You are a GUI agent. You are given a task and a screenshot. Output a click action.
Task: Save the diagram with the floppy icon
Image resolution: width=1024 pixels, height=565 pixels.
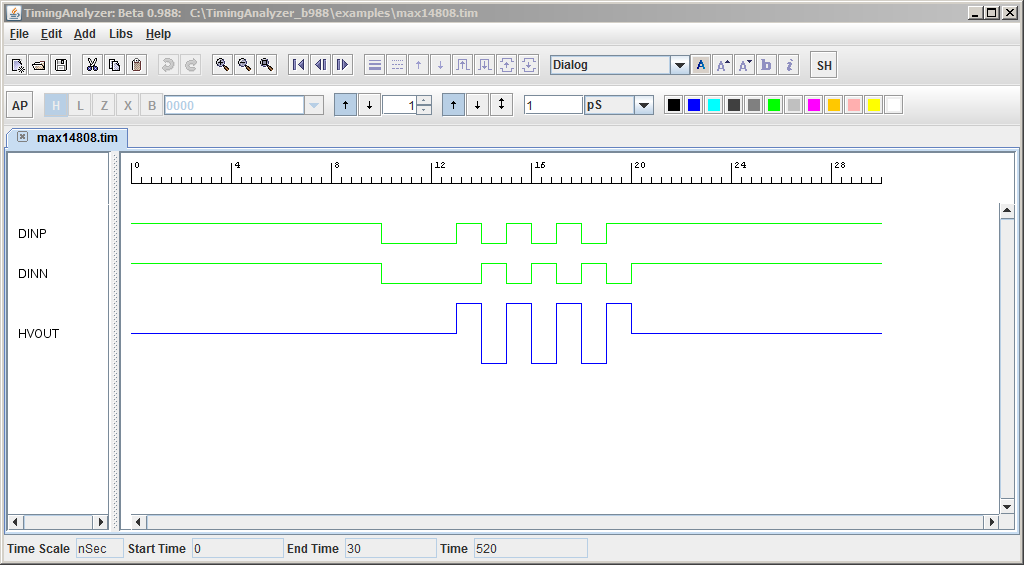pos(61,65)
